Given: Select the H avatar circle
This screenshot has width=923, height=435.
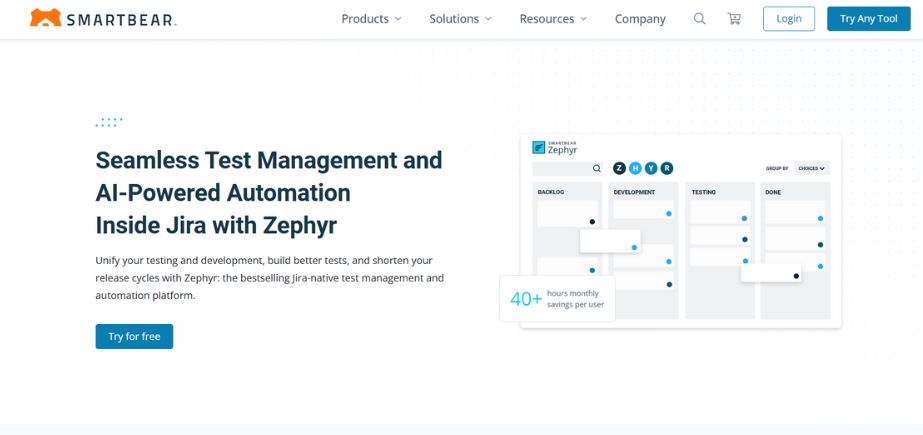Looking at the screenshot, I should [635, 168].
